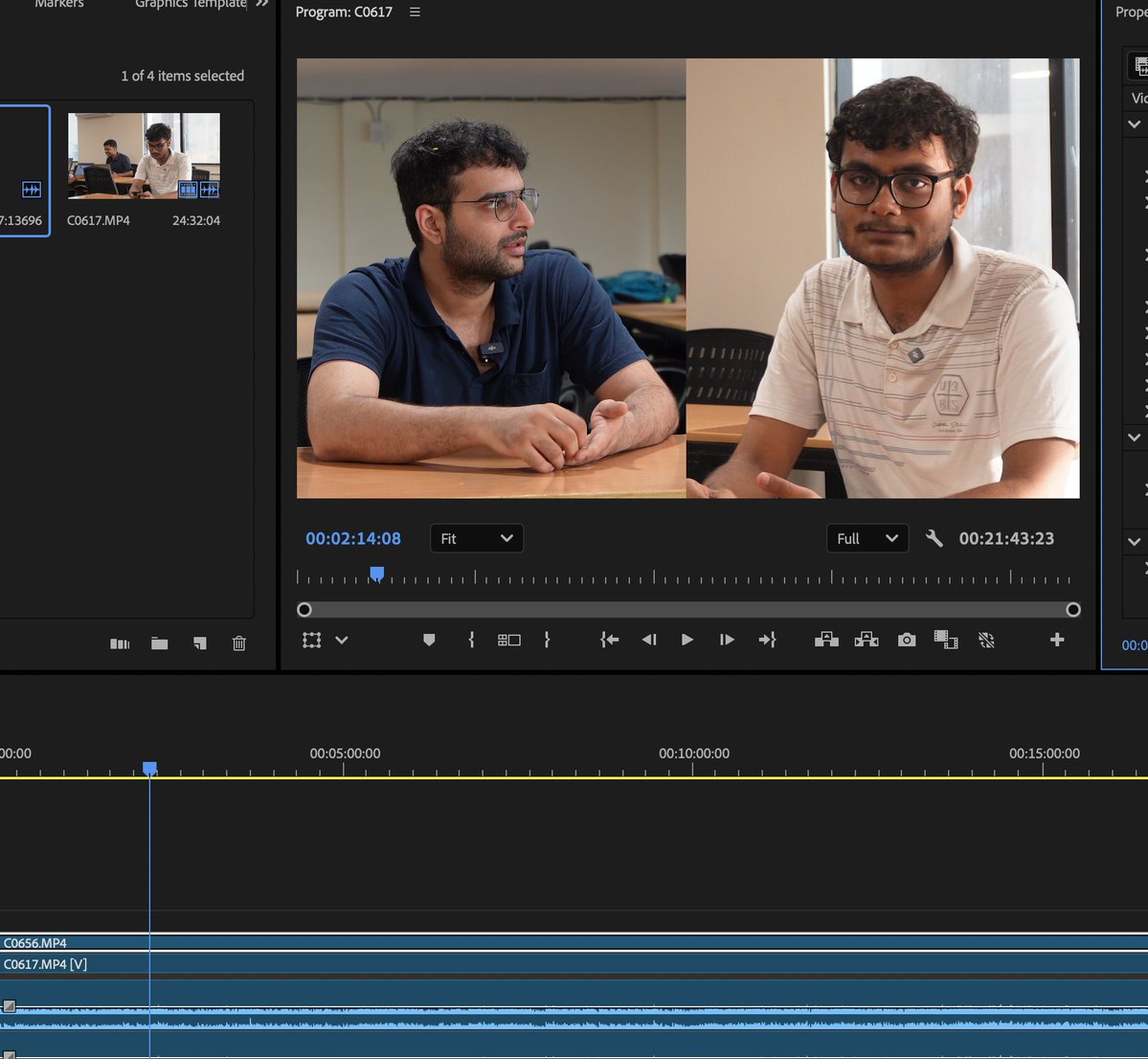This screenshot has height=1059, width=1148.
Task: Click the Mark Out bracket icon
Action: coord(547,640)
